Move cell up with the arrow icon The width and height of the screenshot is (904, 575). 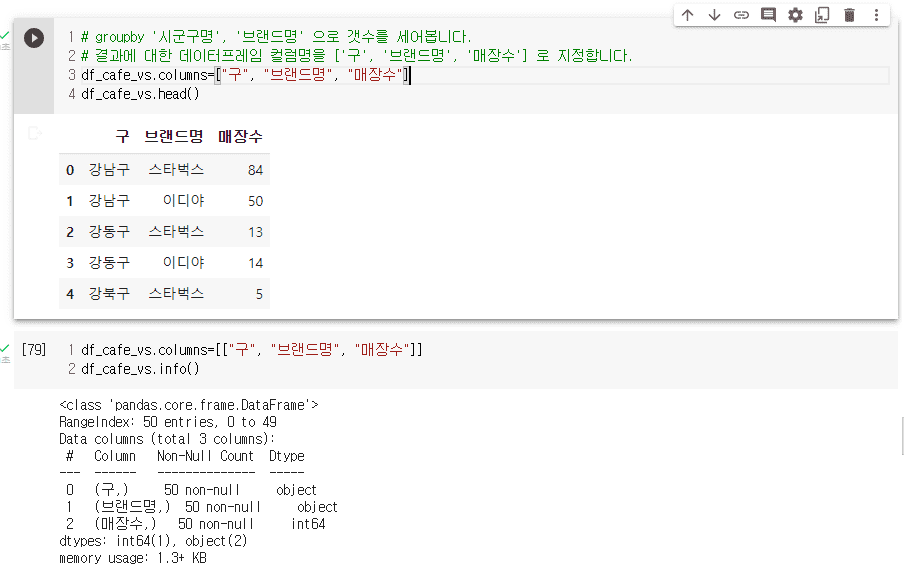click(x=687, y=15)
